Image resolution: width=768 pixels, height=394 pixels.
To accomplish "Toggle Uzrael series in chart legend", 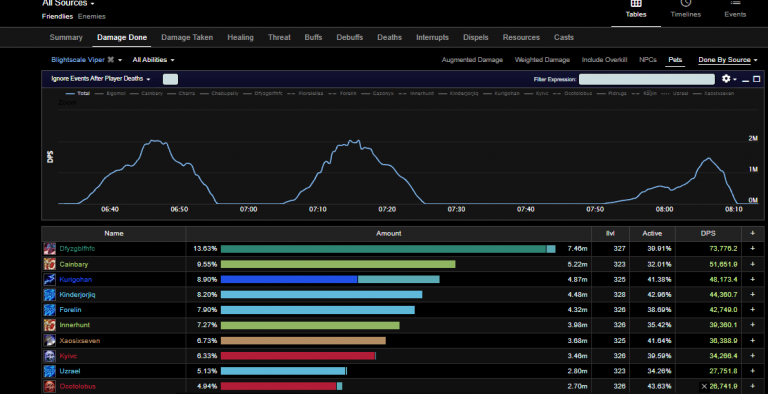I will point(675,93).
